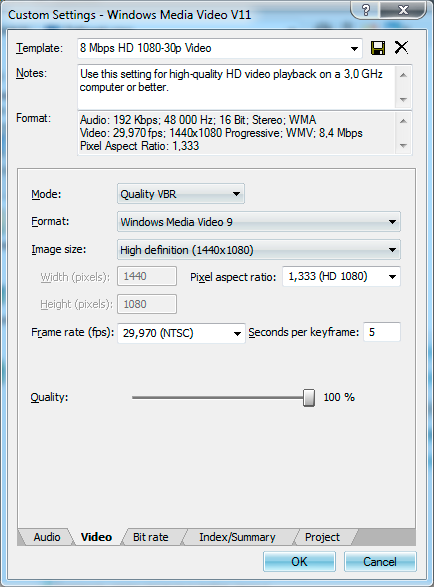
Task: Click the Format info scrollbar up arrow
Action: (x=403, y=121)
